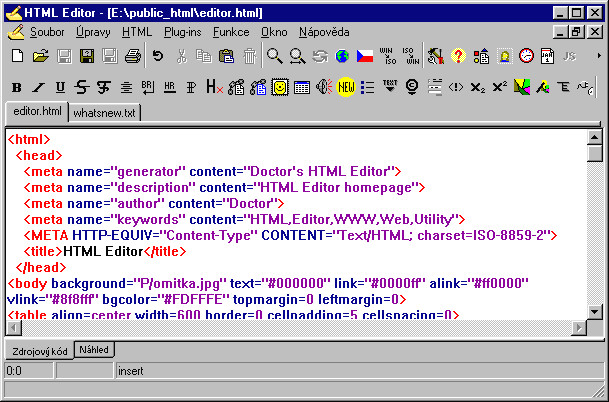Place cursor on the title HTML Editor line

click(x=104, y=252)
